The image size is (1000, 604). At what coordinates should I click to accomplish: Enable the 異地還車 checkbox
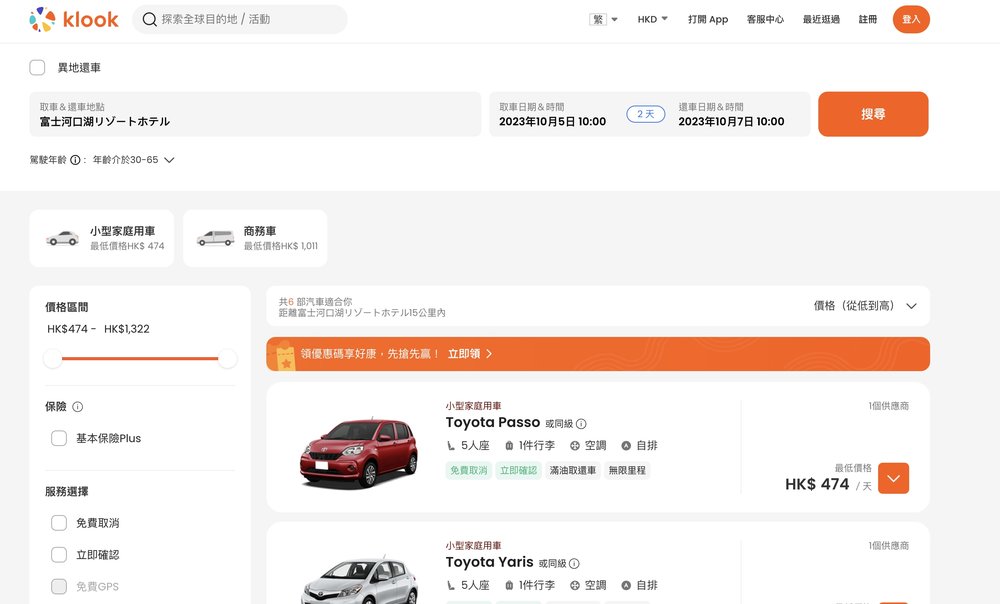(x=38, y=68)
